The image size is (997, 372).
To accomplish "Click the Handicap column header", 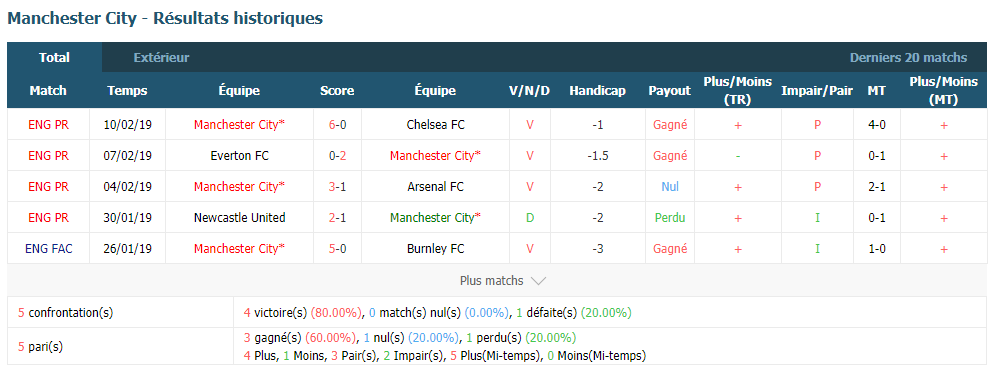I will tap(598, 91).
